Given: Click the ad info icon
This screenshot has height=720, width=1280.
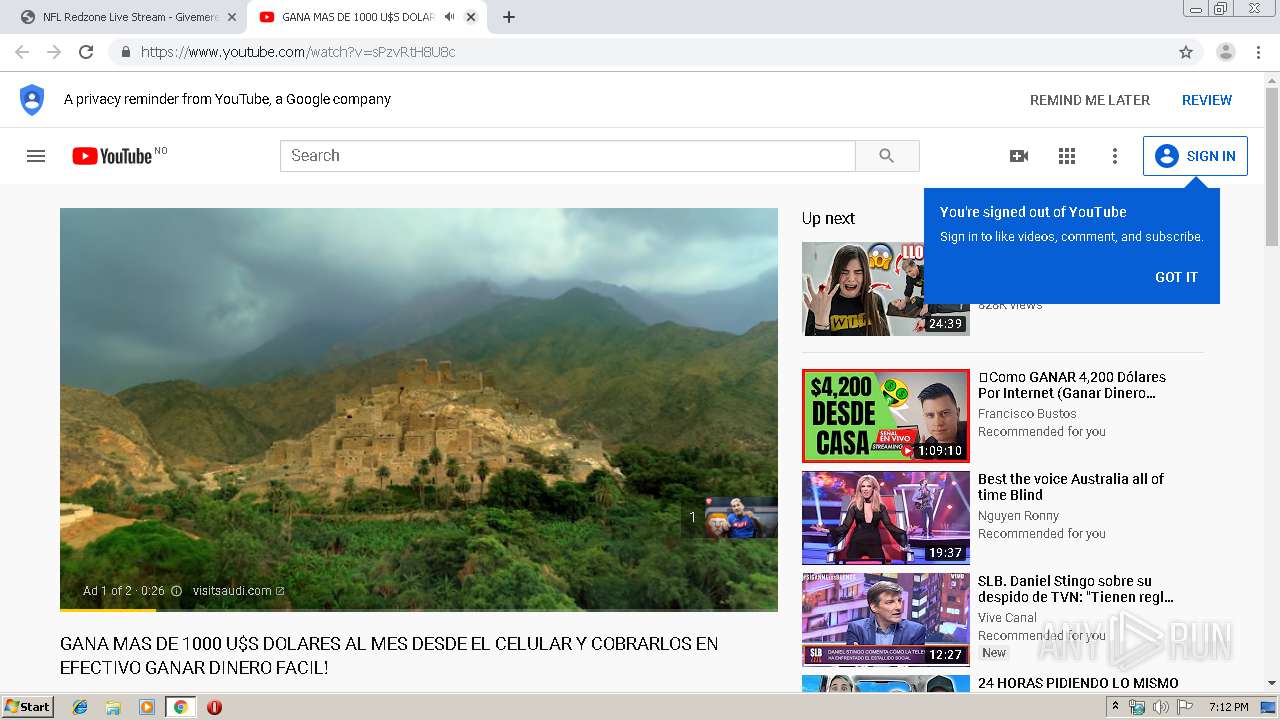Looking at the screenshot, I should (x=176, y=591).
